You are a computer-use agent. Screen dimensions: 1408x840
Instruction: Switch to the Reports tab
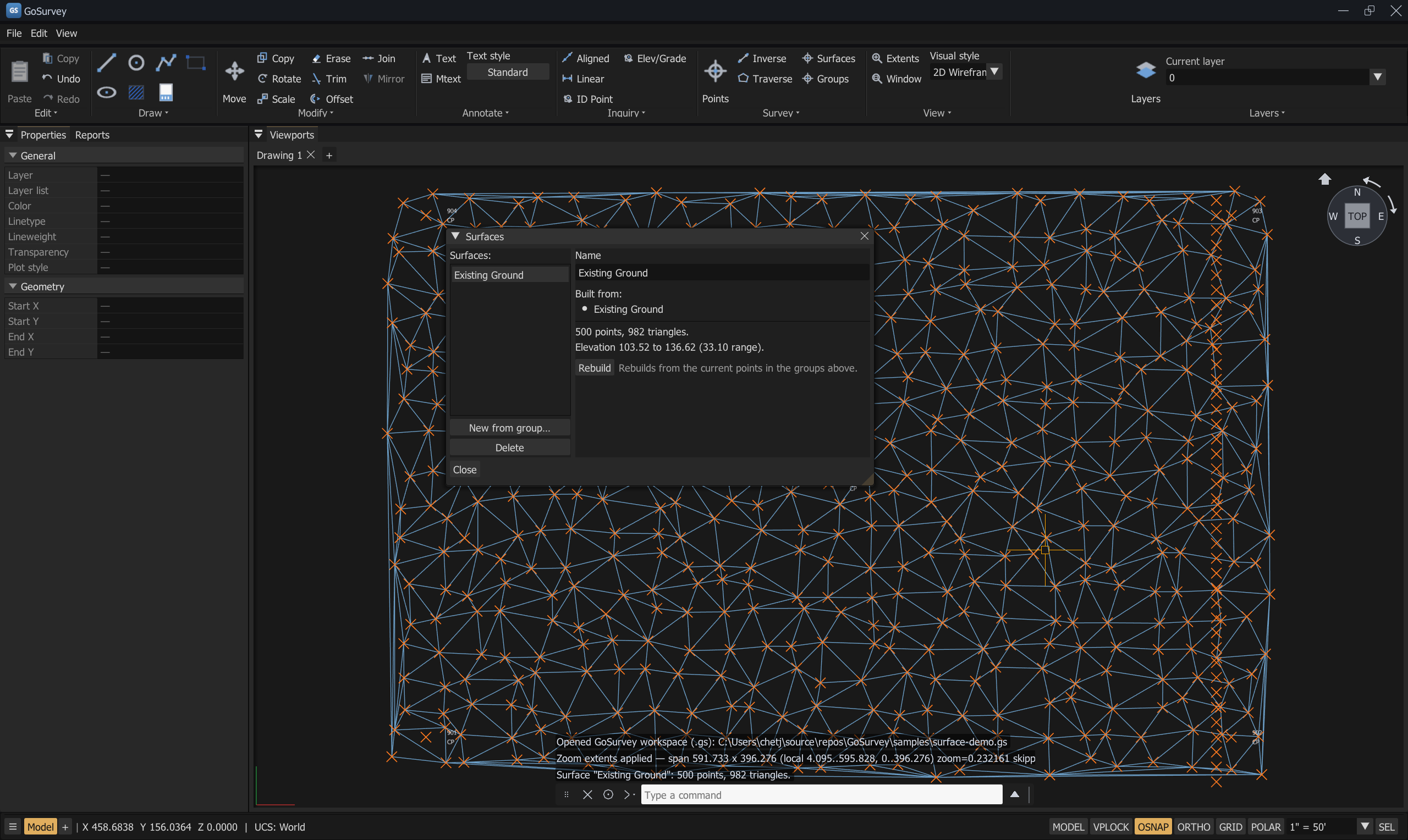click(92, 135)
